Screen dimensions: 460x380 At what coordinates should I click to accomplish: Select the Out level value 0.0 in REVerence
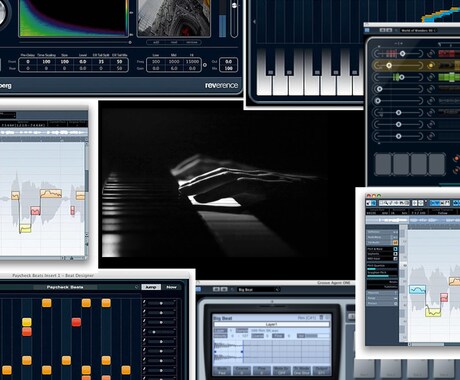click(228, 62)
